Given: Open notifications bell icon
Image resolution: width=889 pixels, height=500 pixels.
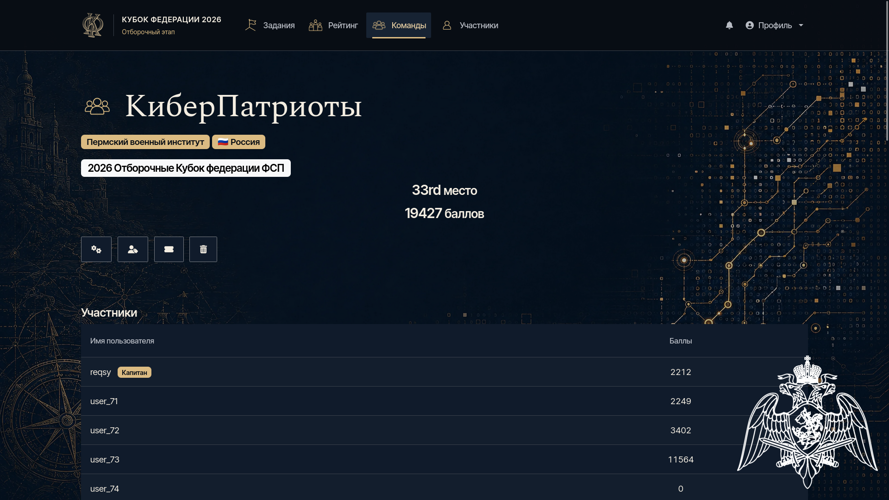Looking at the screenshot, I should click(729, 25).
